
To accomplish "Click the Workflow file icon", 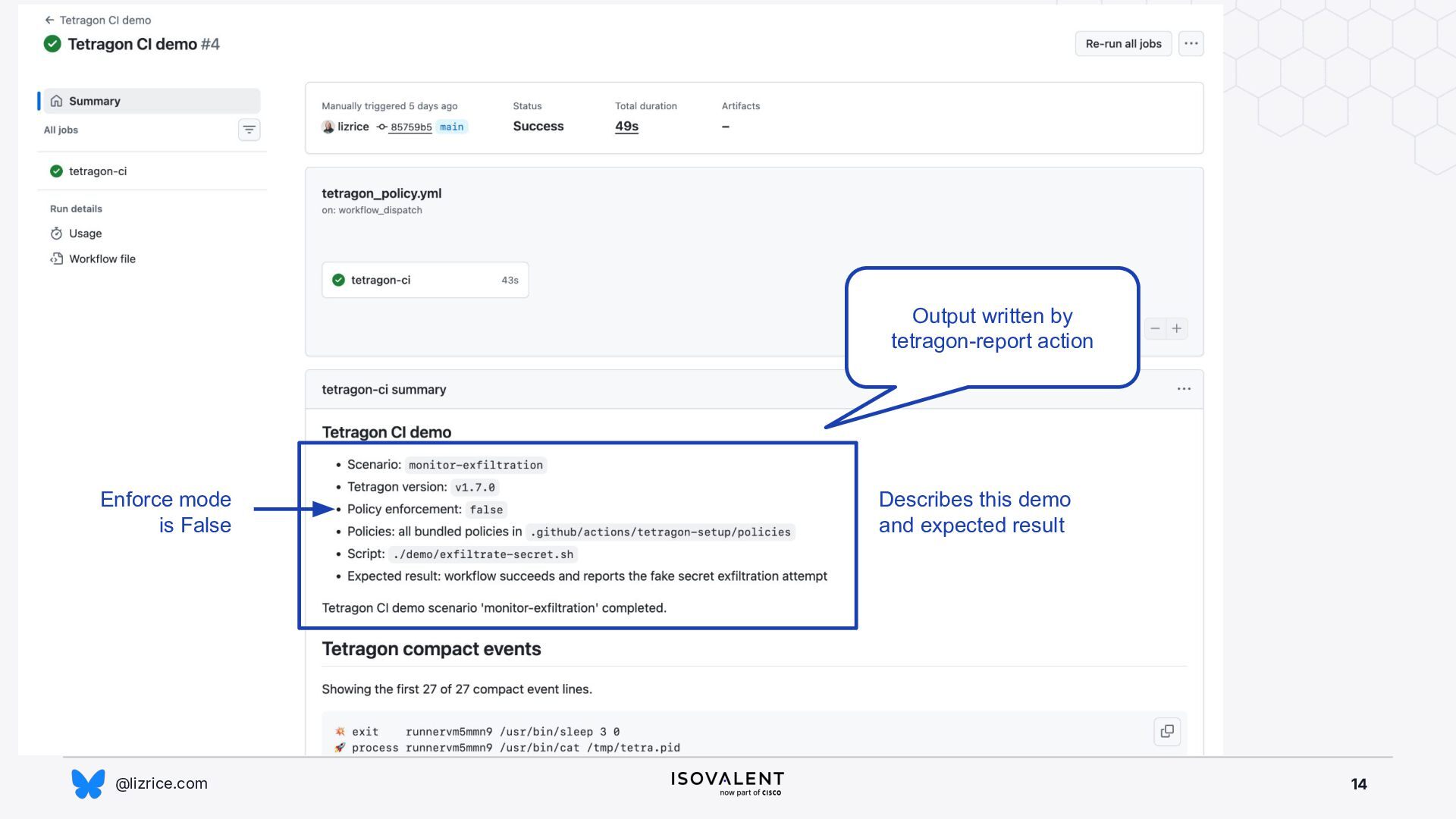I will [56, 259].
